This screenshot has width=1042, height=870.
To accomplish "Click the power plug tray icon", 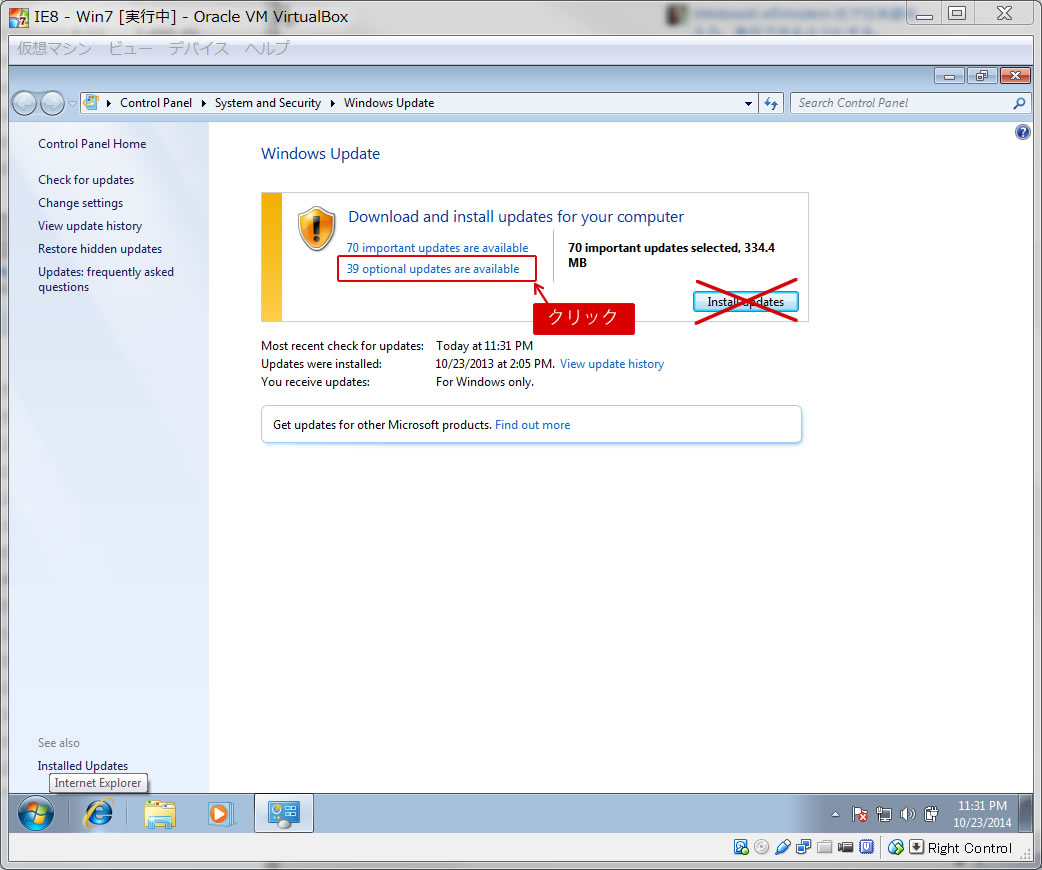I will click(931, 814).
